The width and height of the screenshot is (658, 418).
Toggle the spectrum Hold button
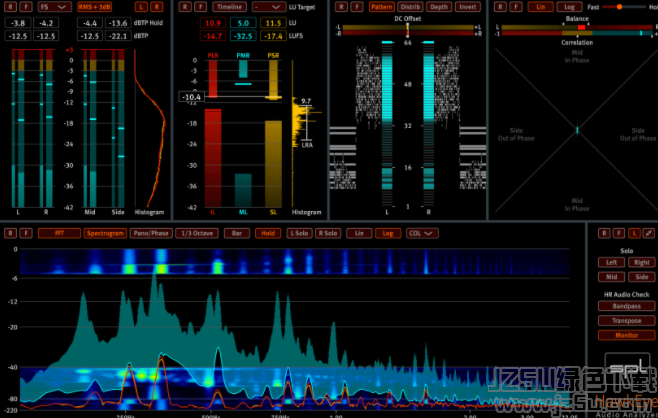(x=268, y=233)
